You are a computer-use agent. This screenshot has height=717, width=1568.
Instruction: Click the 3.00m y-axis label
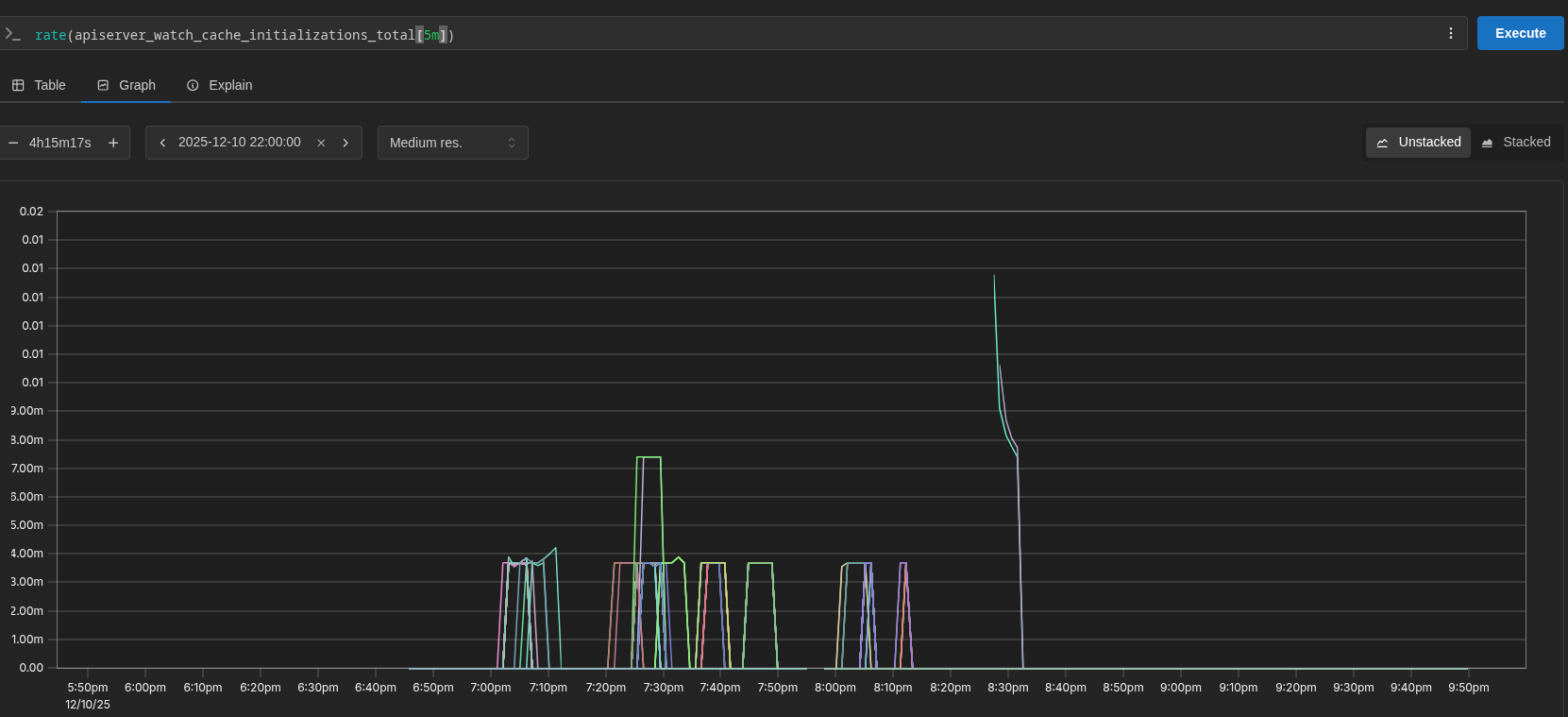coord(26,582)
